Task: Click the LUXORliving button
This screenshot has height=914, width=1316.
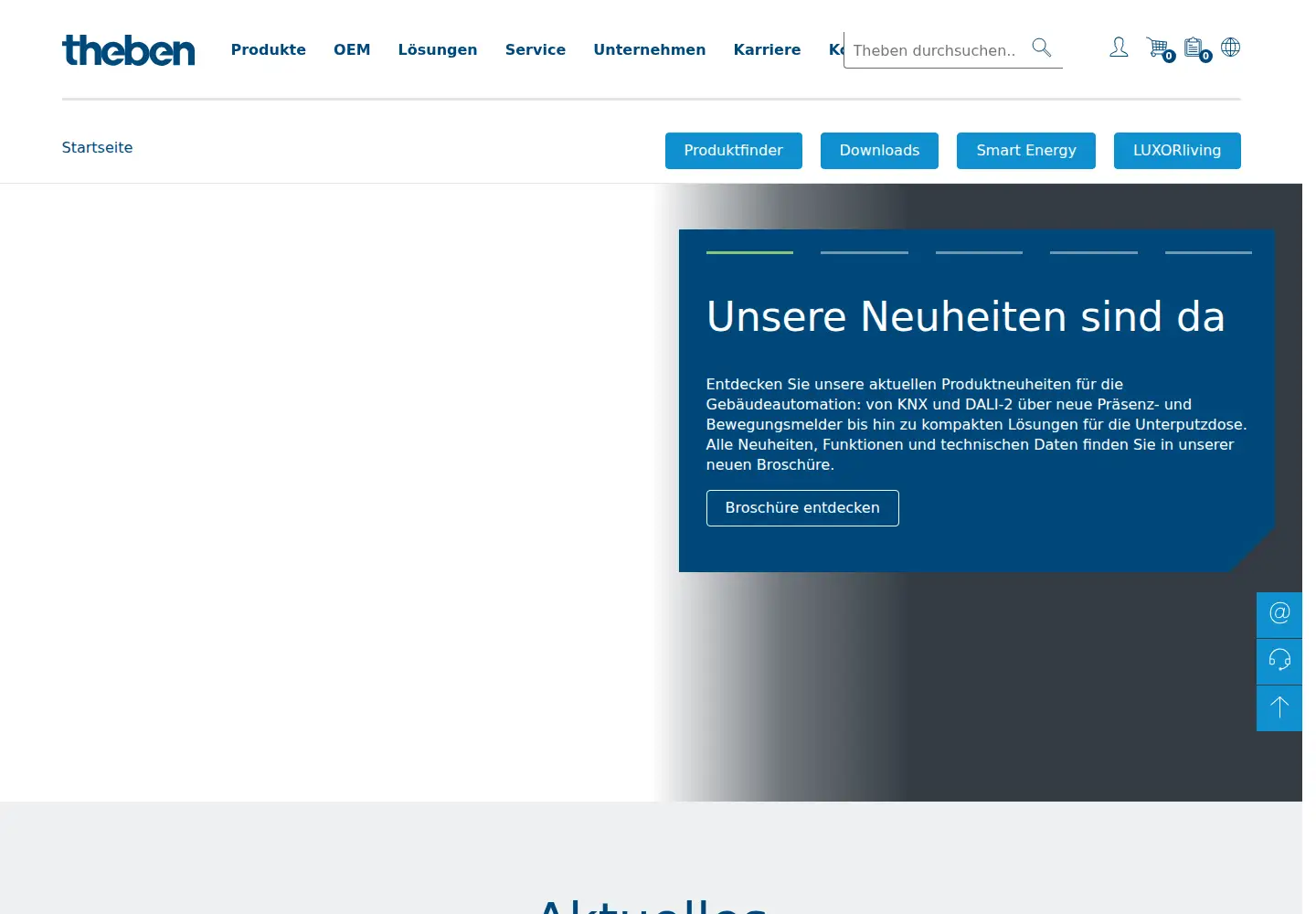Action: [1177, 151]
